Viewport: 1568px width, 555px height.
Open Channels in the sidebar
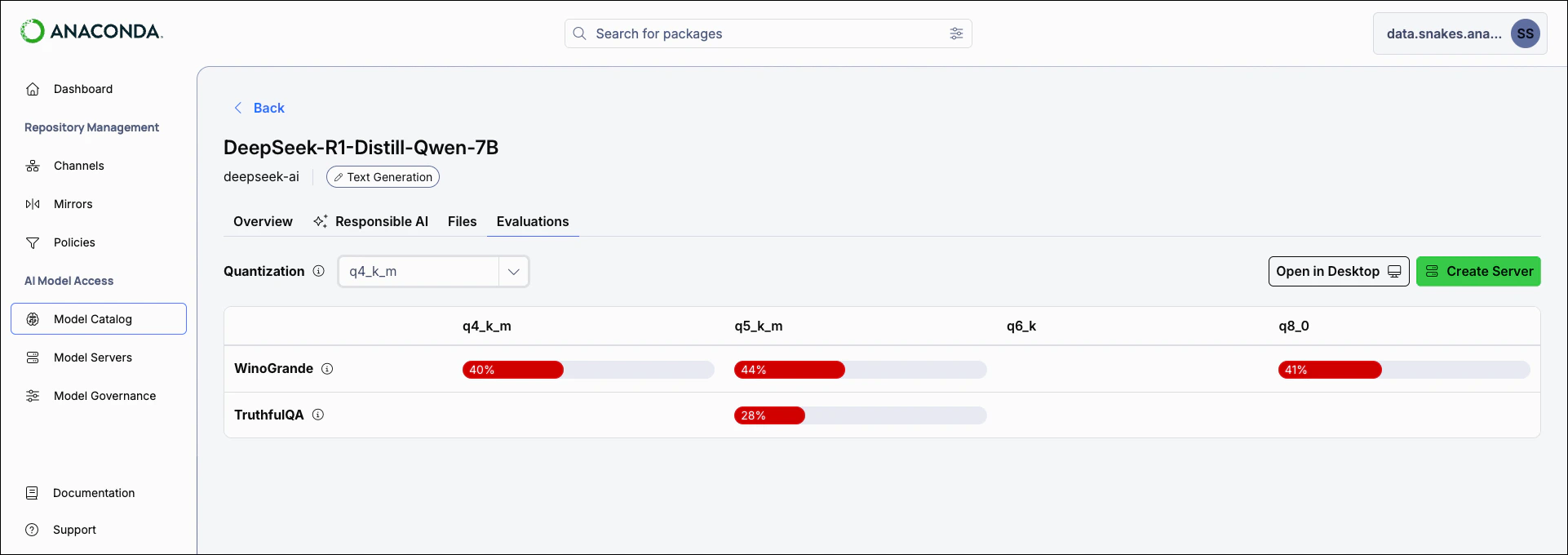coord(99,166)
